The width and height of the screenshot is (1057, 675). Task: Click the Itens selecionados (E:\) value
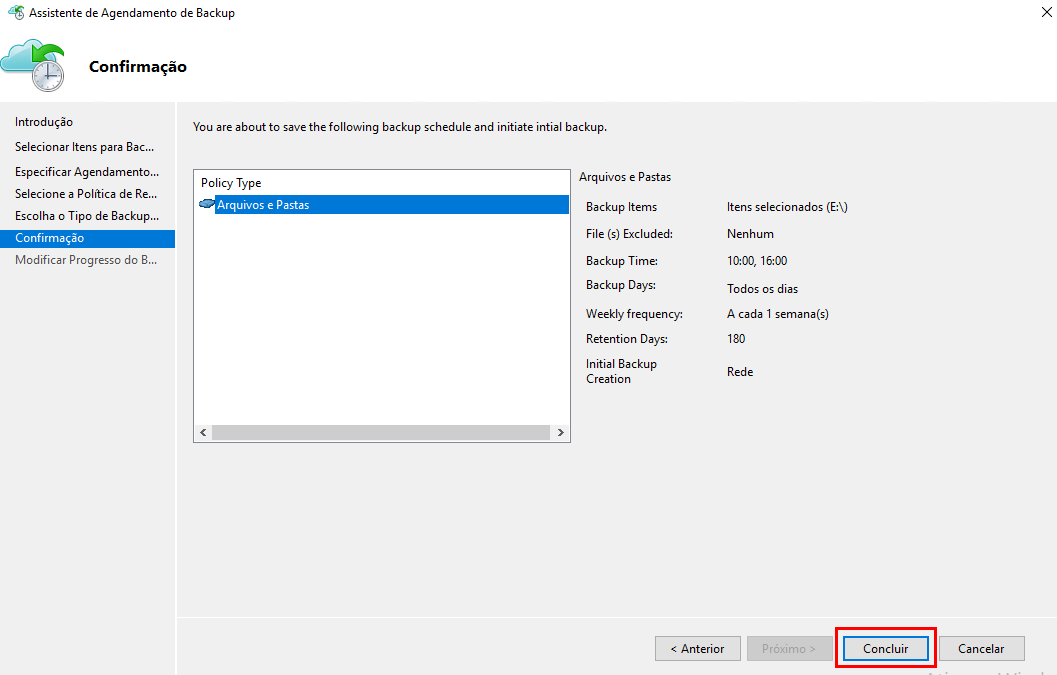[787, 207]
